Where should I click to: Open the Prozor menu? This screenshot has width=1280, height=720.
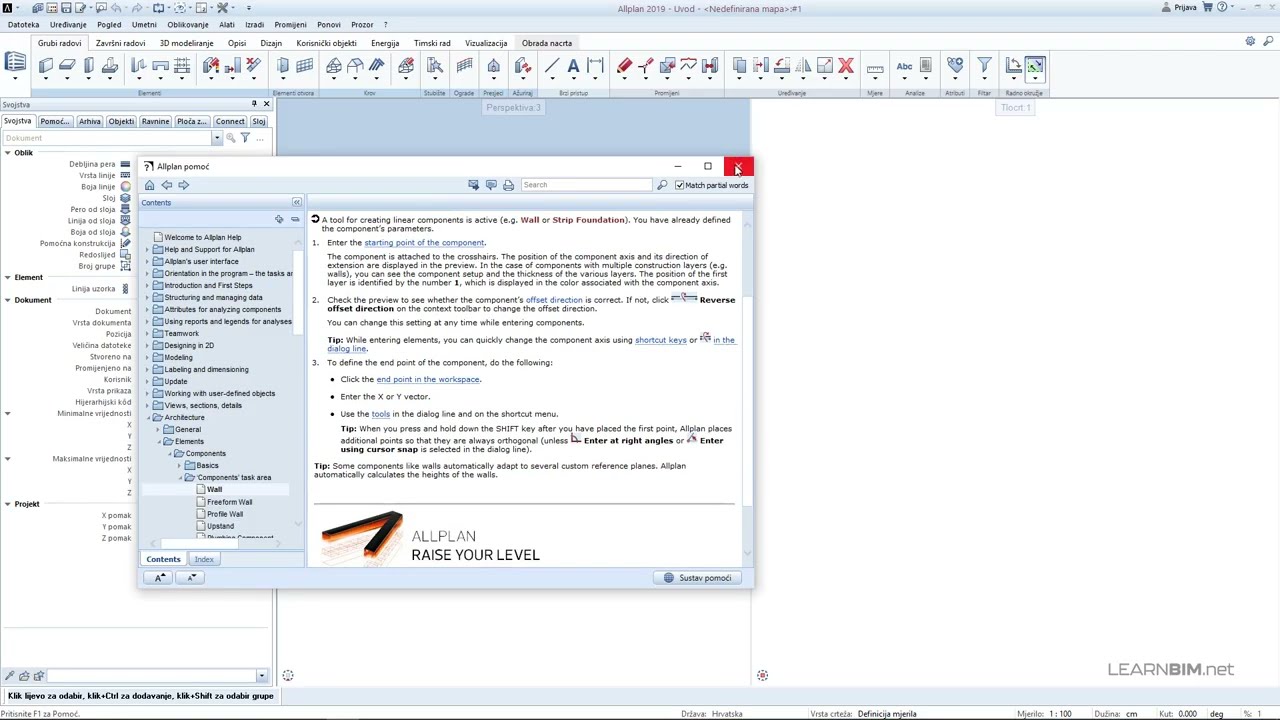[362, 25]
